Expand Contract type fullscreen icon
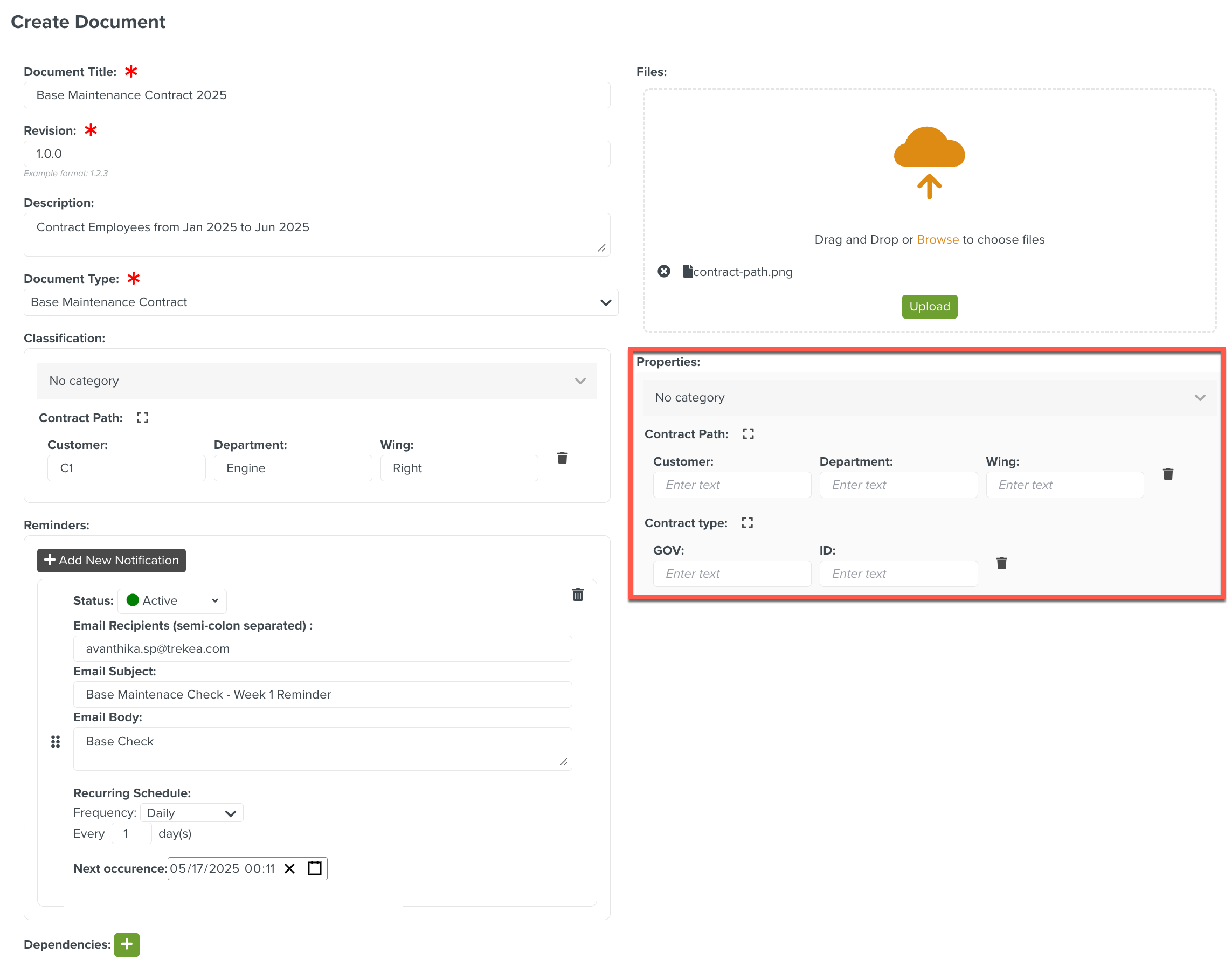Image resolution: width=1232 pixels, height=960 pixels. [747, 522]
